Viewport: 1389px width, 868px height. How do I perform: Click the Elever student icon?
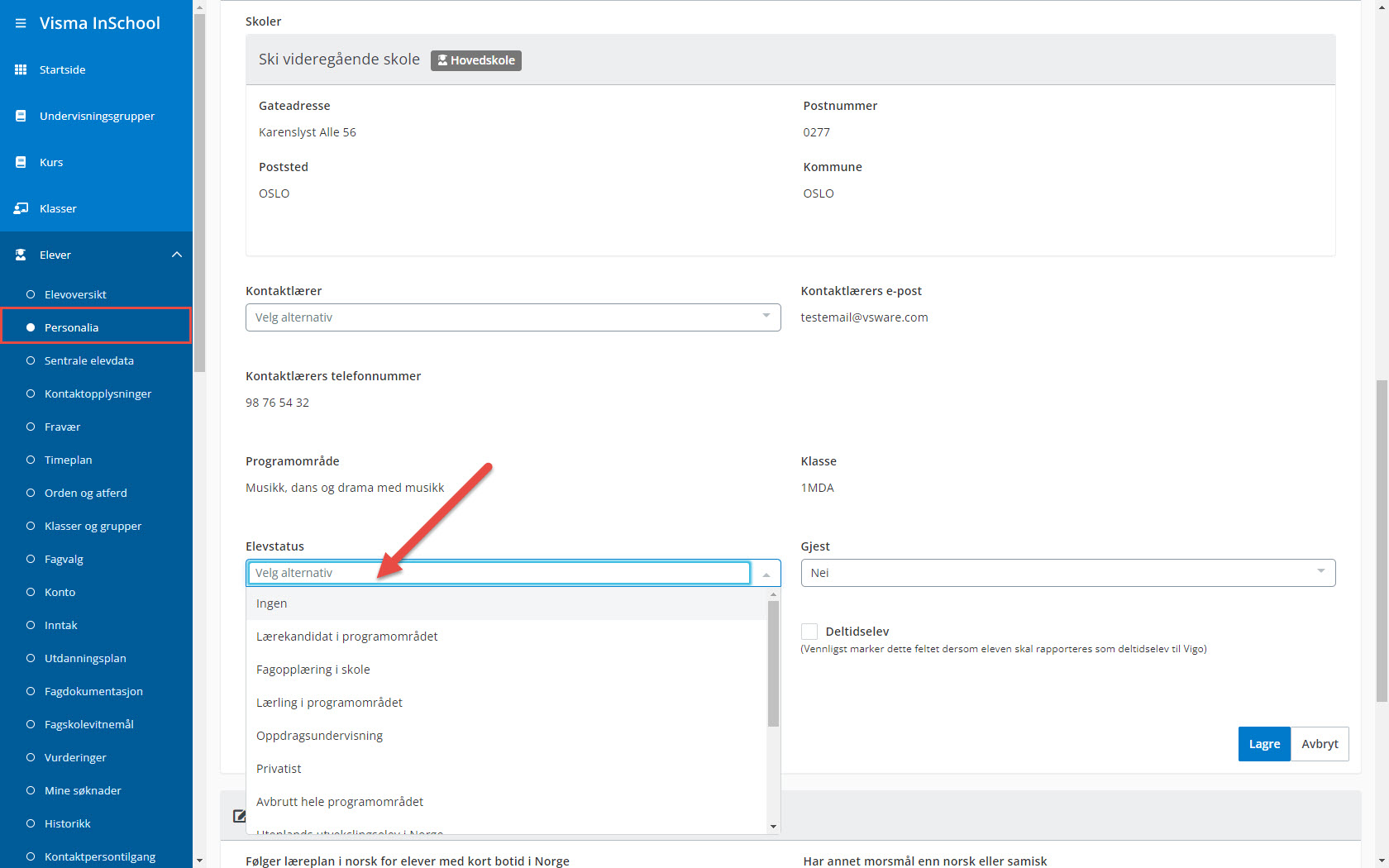coord(21,255)
